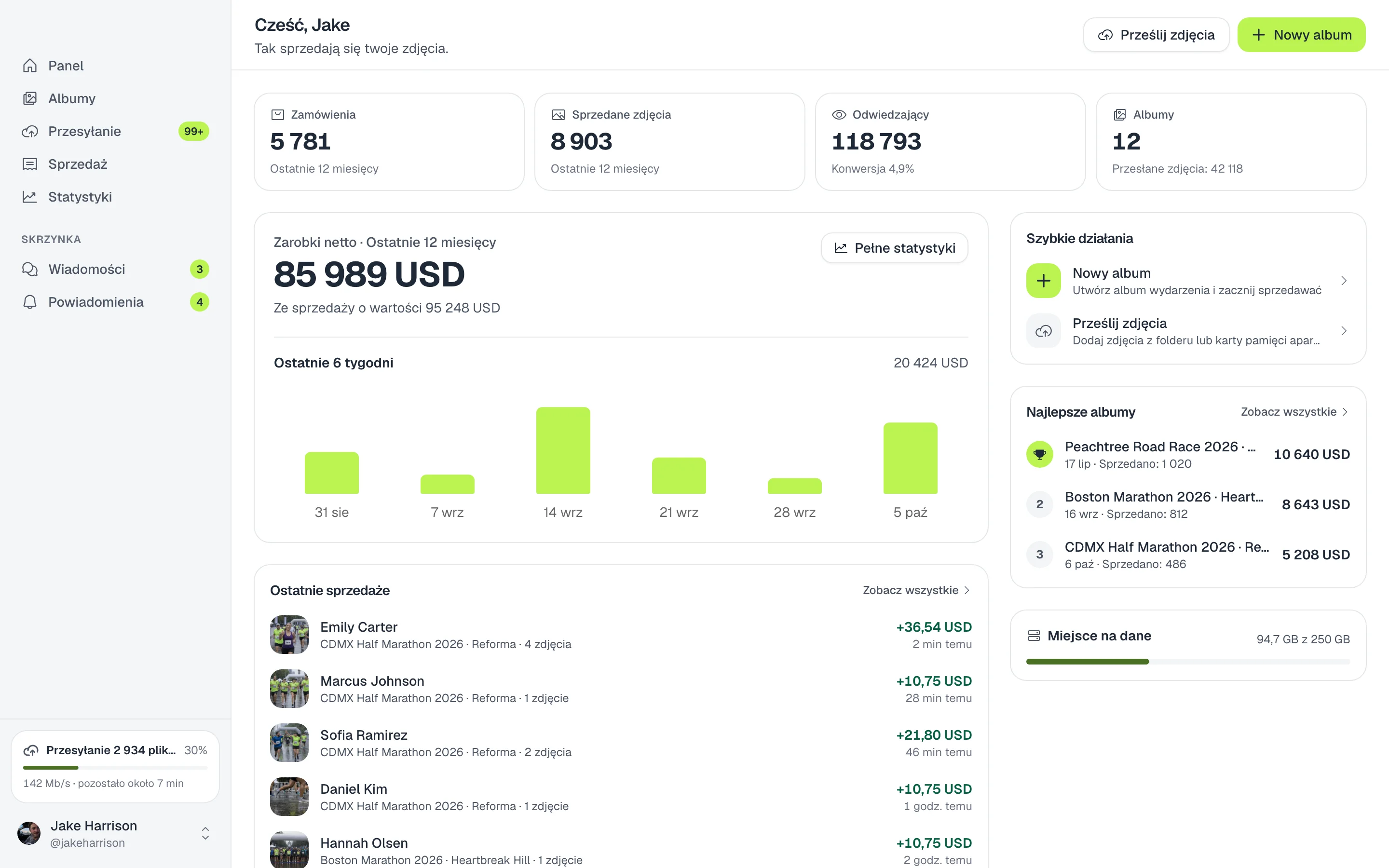
Task: Open Zobacz wszystkie in Najlepsze albumy
Action: point(1295,412)
